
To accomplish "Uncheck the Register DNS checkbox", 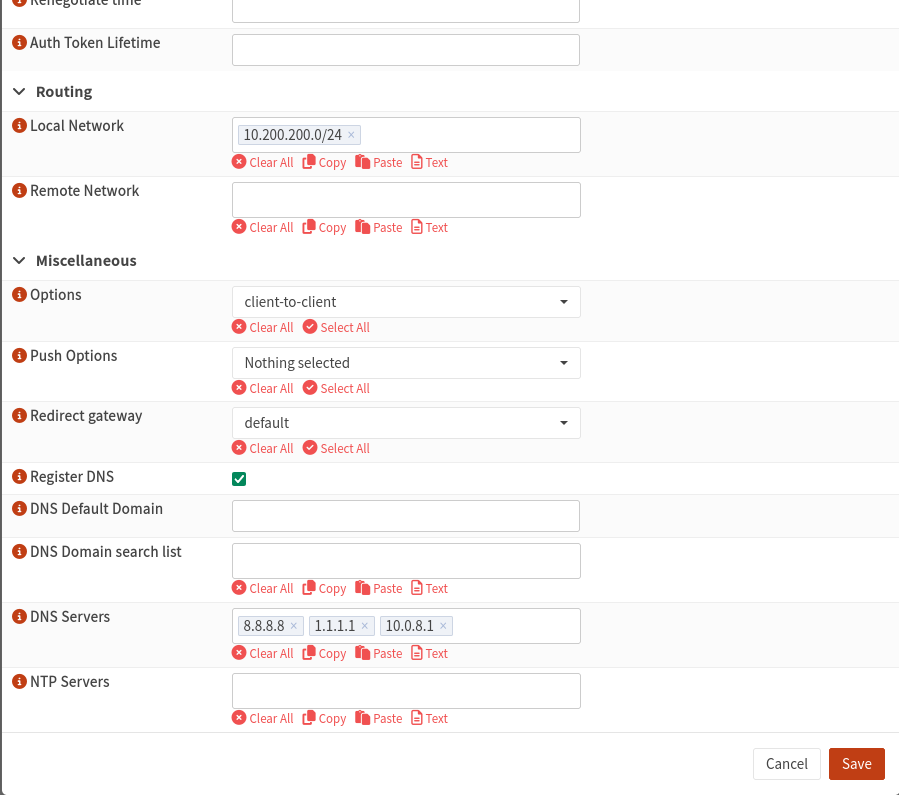I will coord(238,478).
